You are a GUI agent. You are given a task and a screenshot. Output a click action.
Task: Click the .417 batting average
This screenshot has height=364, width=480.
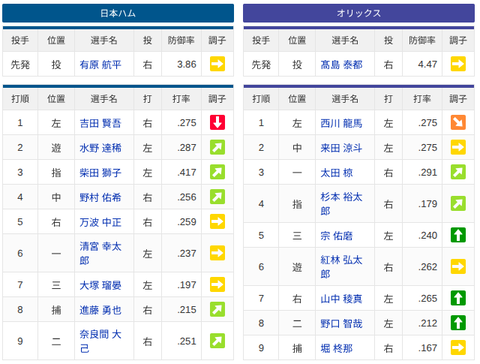point(187,172)
